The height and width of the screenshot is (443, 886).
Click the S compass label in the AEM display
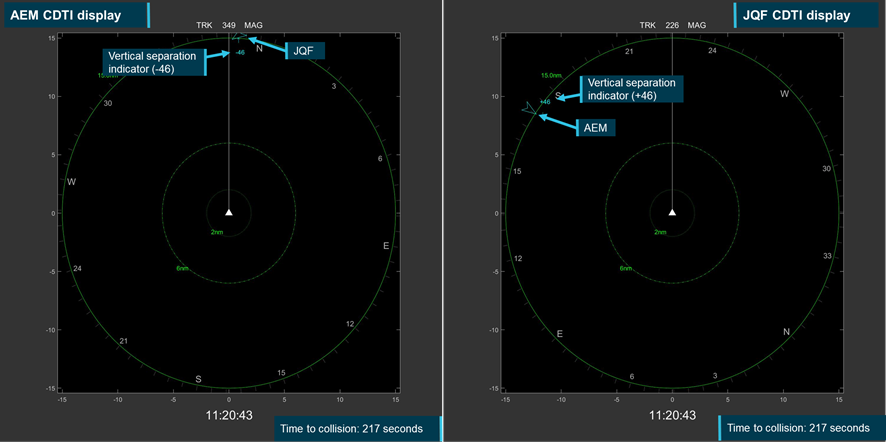(198, 379)
